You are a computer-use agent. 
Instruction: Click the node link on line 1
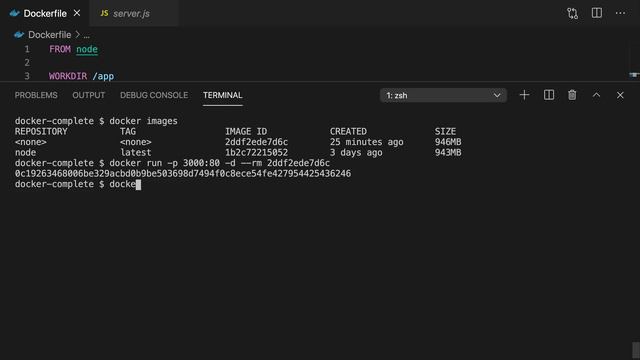87,49
